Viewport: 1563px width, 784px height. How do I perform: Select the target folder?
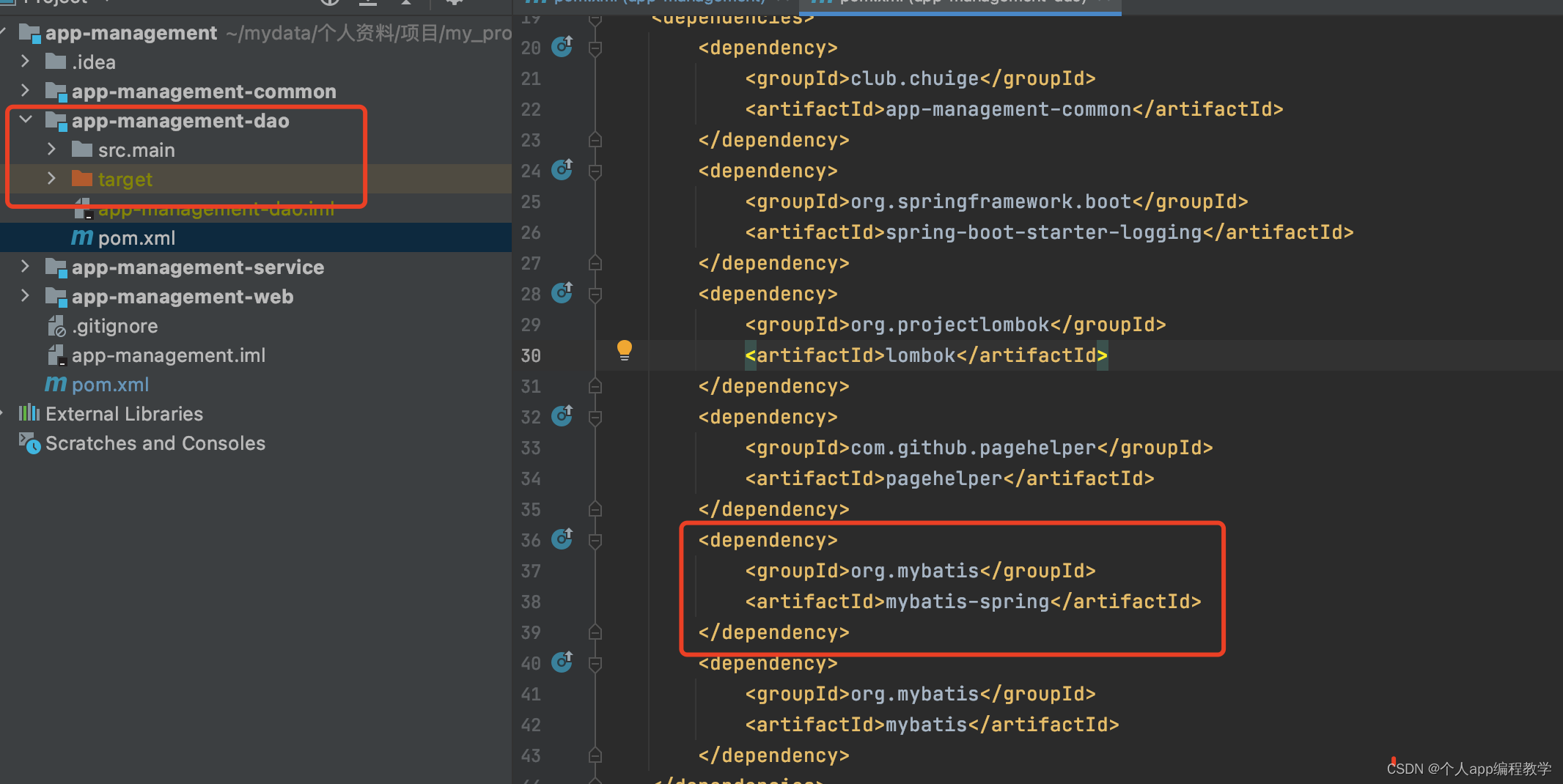click(256, 180)
